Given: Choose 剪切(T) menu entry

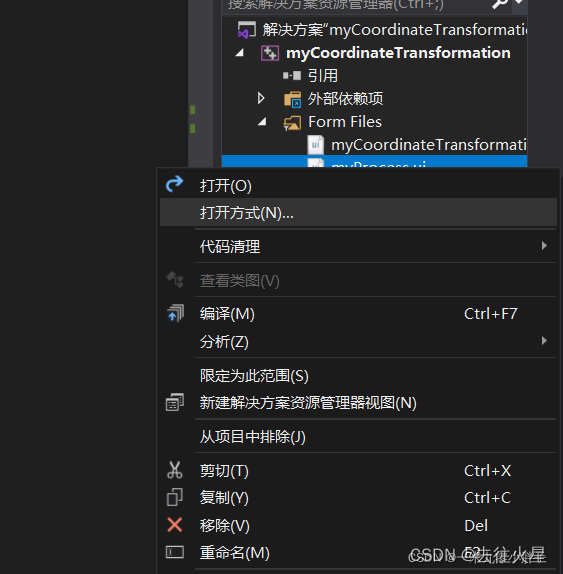Looking at the screenshot, I should tap(358, 470).
